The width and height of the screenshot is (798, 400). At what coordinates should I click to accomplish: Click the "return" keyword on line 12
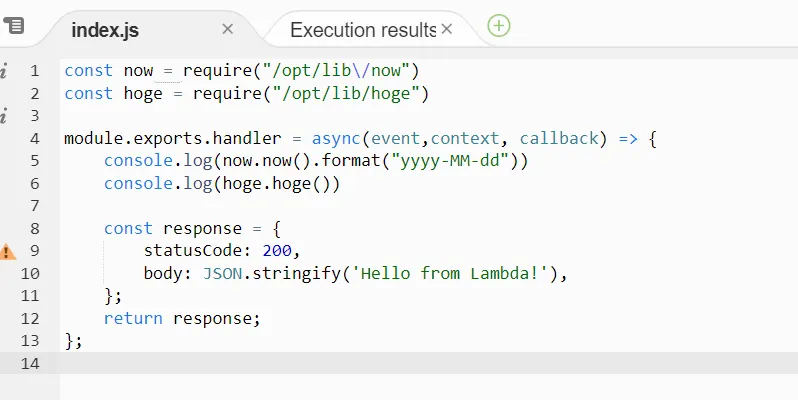(x=134, y=319)
